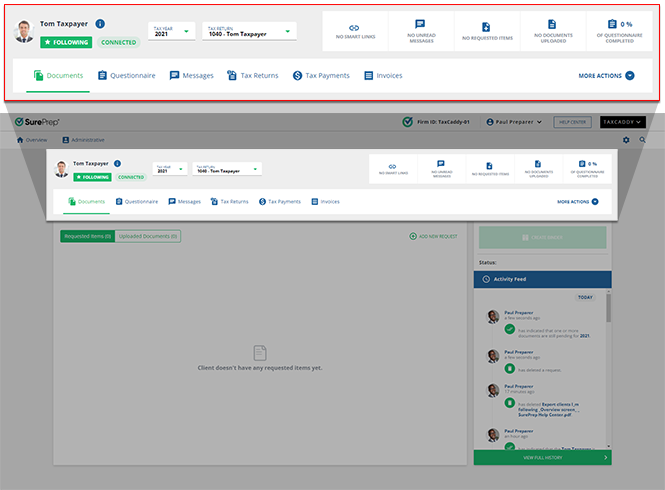Switch to Requested Items (0) view
Viewport: 665px width, 490px height.
point(87,236)
